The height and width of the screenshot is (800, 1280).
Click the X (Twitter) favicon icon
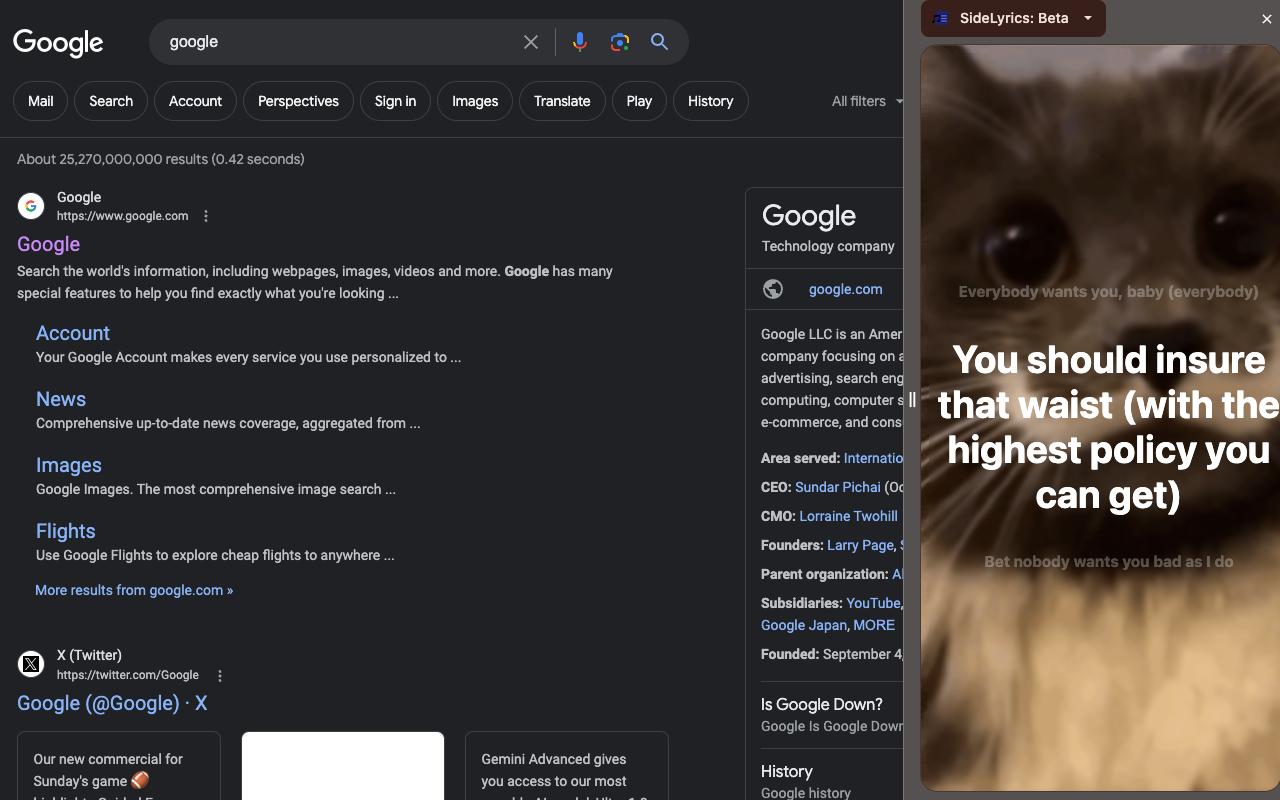pos(31,664)
